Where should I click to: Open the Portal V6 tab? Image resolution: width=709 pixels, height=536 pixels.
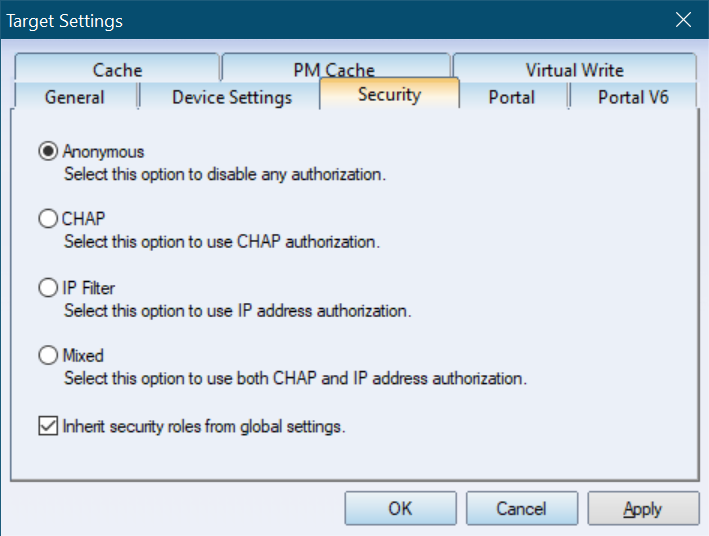tap(633, 96)
